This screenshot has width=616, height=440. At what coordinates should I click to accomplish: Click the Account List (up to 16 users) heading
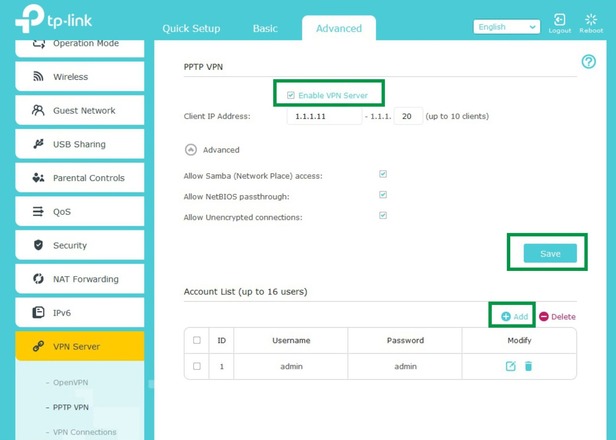(246, 292)
